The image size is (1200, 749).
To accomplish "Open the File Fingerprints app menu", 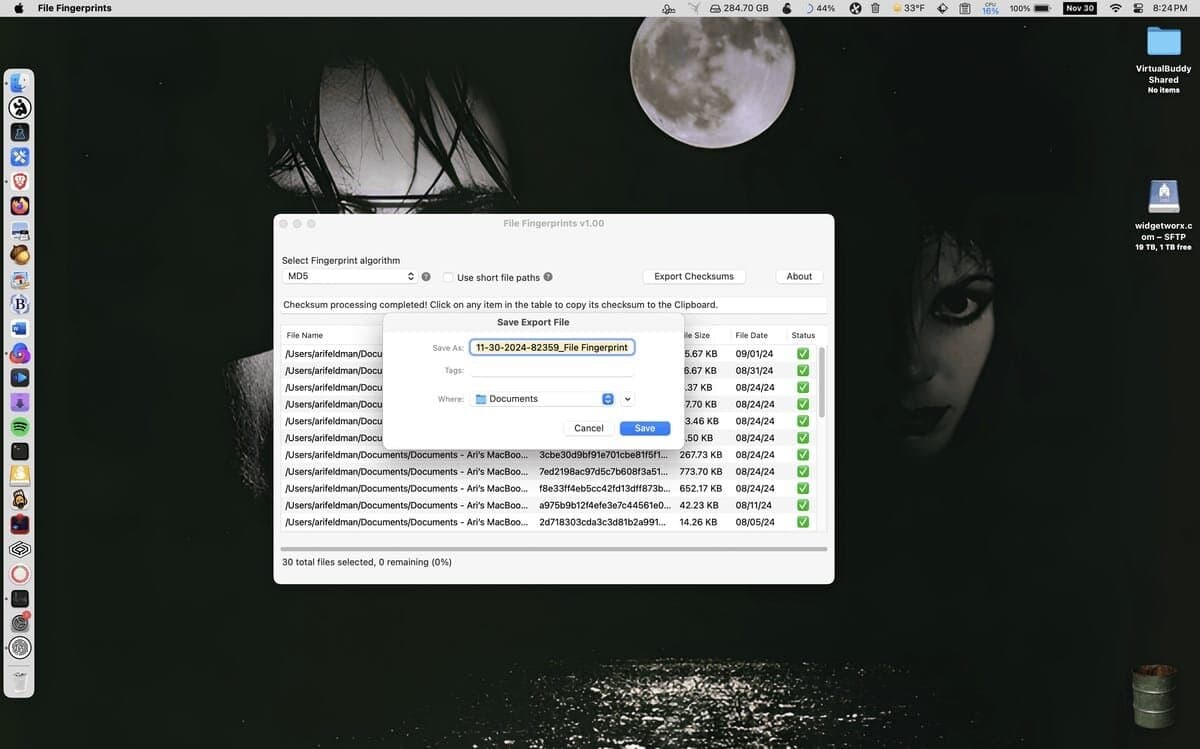I will 74,8.
